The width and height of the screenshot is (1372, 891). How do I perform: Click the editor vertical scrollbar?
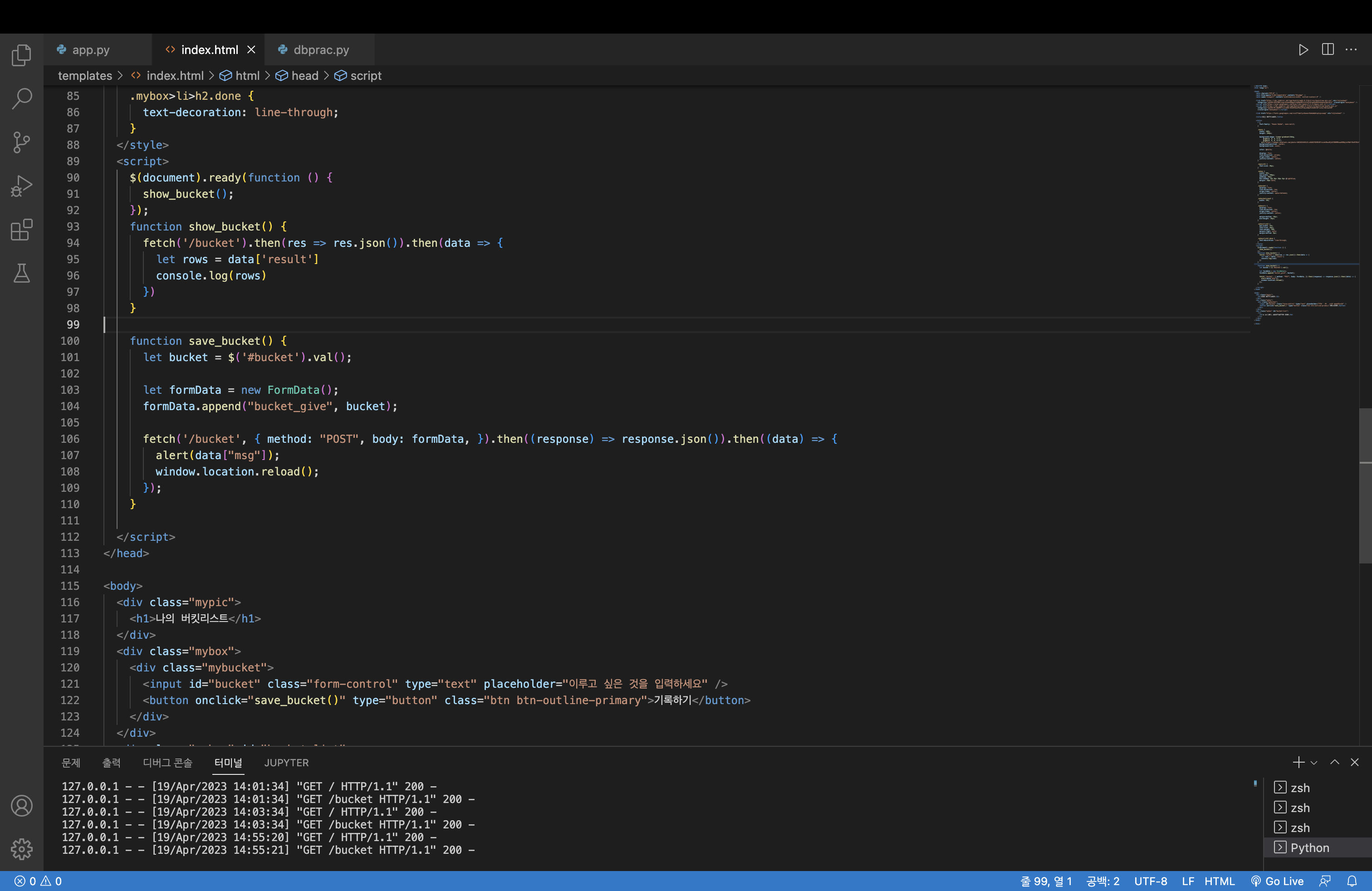click(1365, 485)
